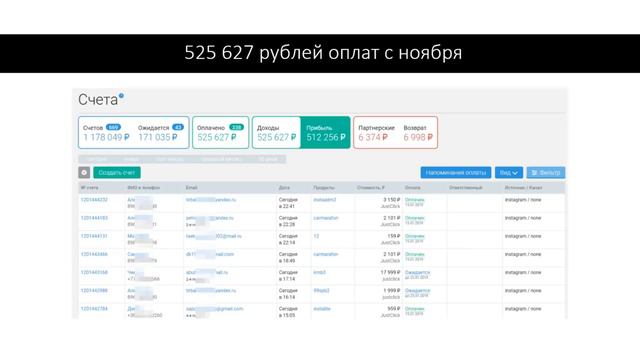Click the Ожидается status in the 16:14 row

point(418,291)
